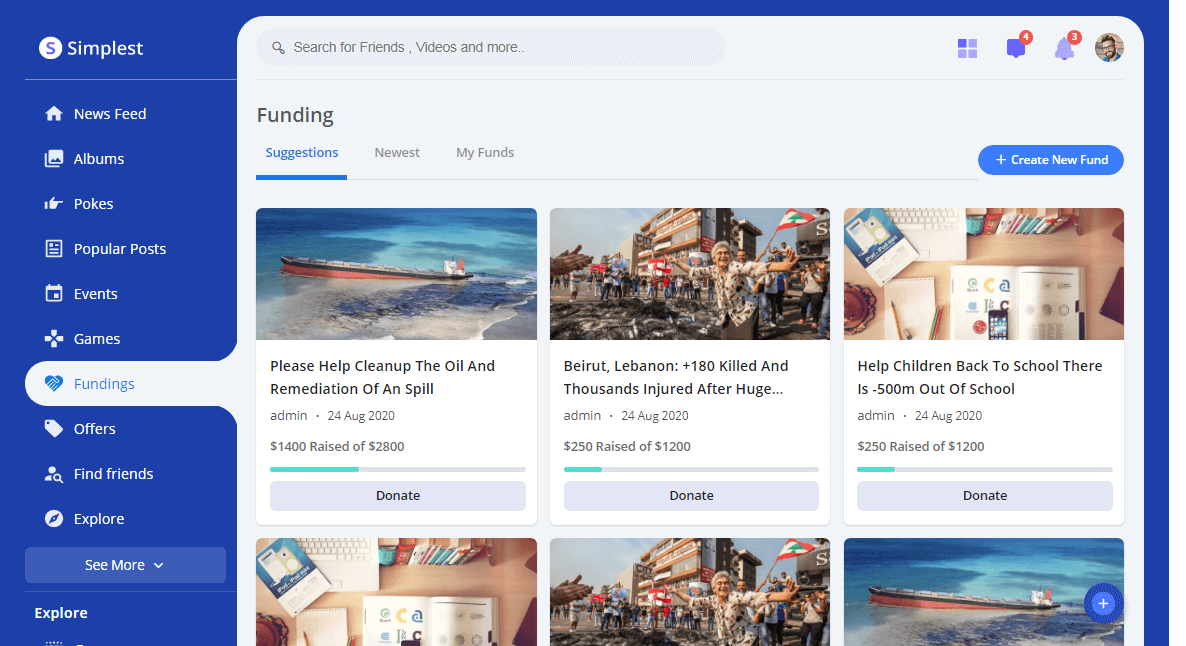Select the Games puzzle icon

54,339
